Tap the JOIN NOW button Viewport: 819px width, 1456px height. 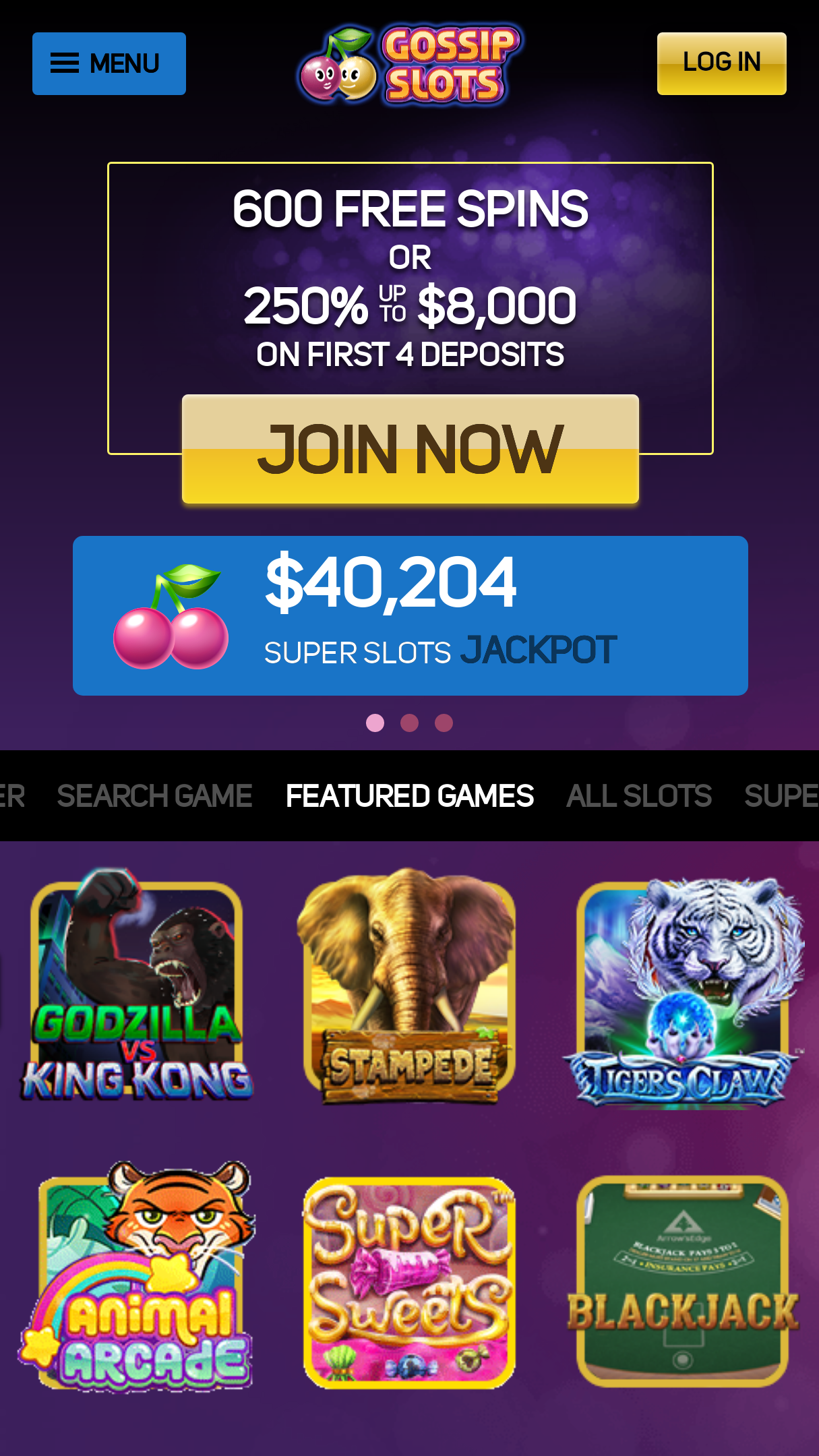point(411,449)
